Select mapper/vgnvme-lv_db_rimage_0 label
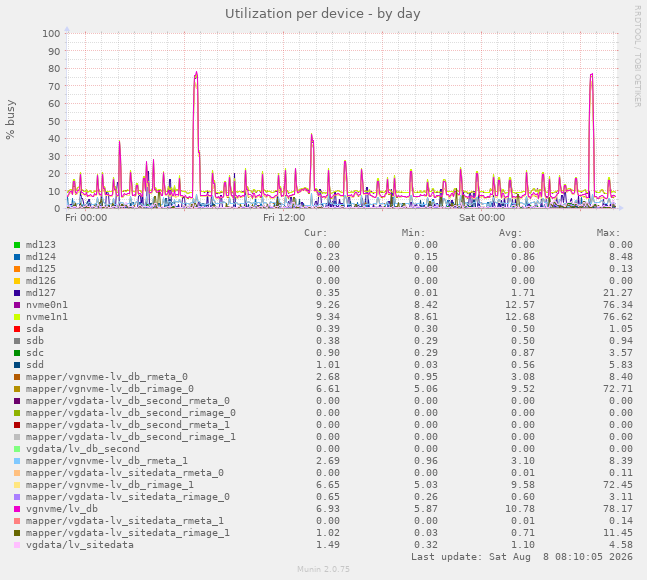647x580 pixels. pyautogui.click(x=110, y=389)
